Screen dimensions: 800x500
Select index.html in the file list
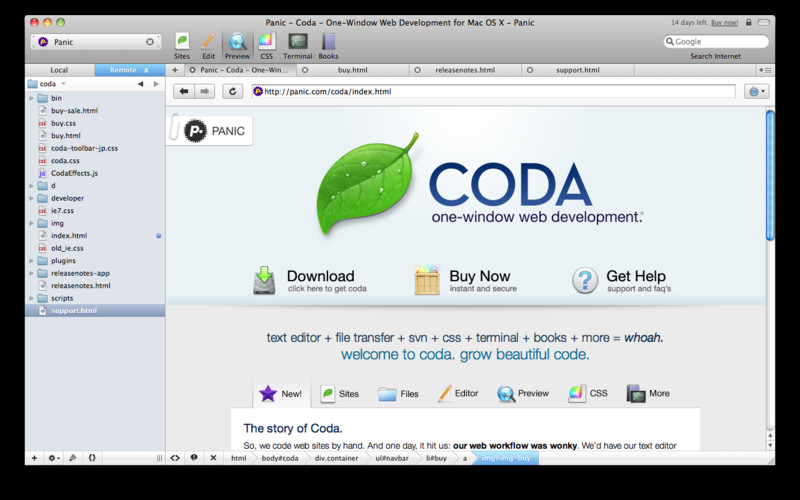(95, 236)
